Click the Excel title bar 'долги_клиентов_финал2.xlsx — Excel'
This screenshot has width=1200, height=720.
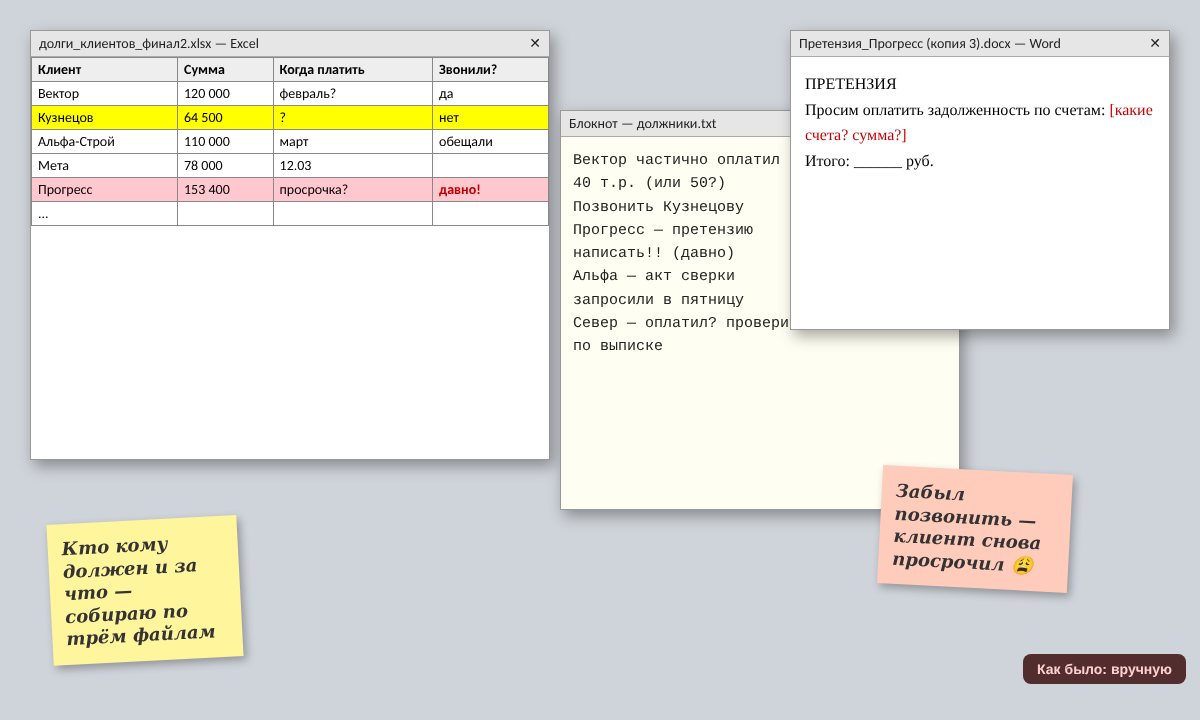click(290, 43)
